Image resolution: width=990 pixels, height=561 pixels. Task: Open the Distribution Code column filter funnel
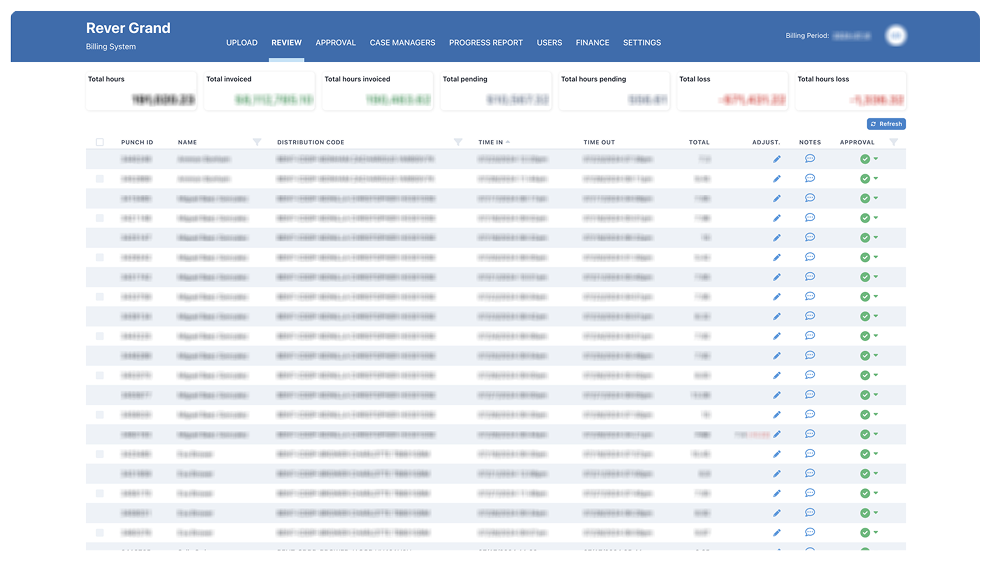coord(458,142)
